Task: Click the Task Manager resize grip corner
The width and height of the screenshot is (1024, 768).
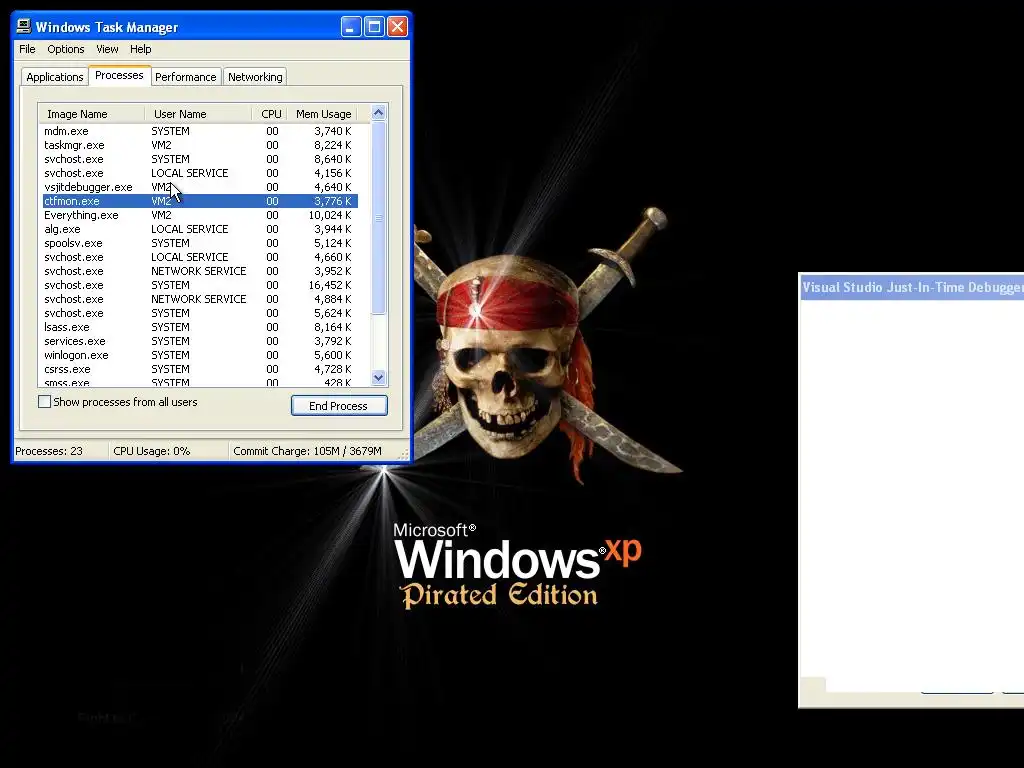Action: [x=404, y=454]
